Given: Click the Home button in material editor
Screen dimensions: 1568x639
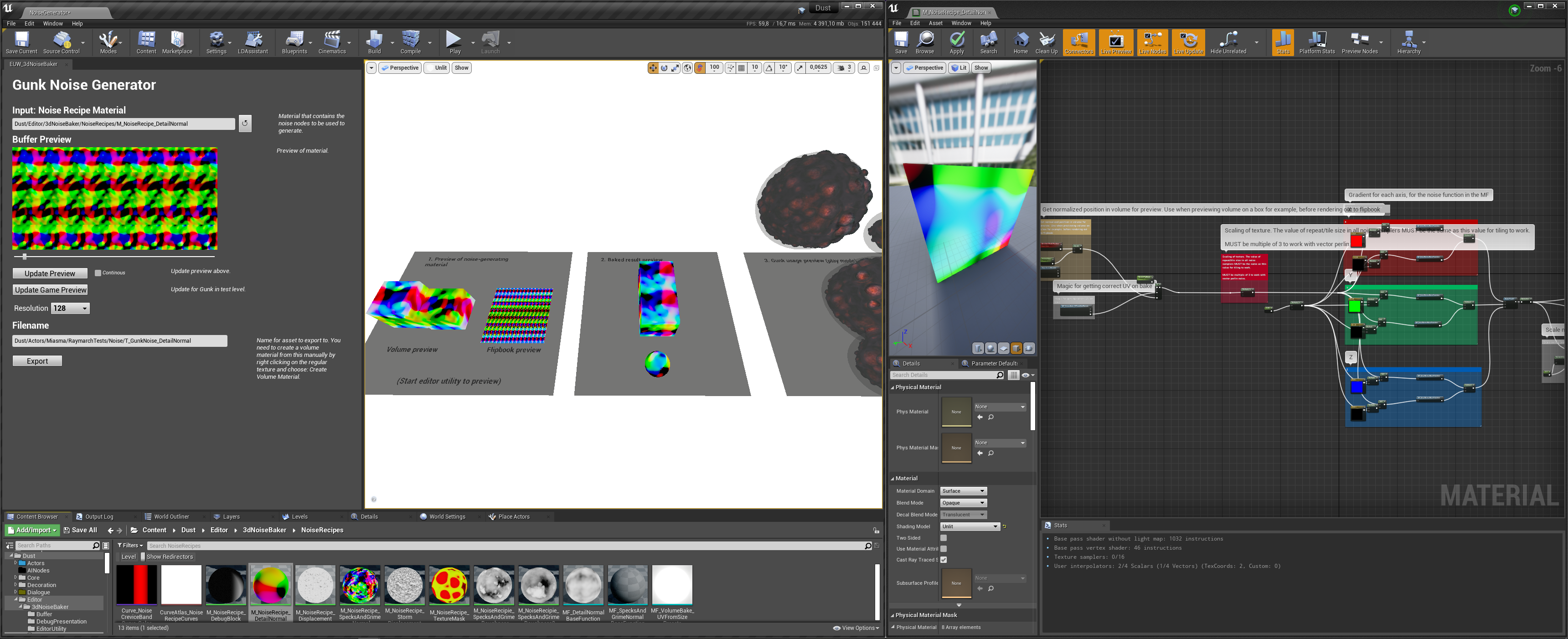Looking at the screenshot, I should [1020, 42].
